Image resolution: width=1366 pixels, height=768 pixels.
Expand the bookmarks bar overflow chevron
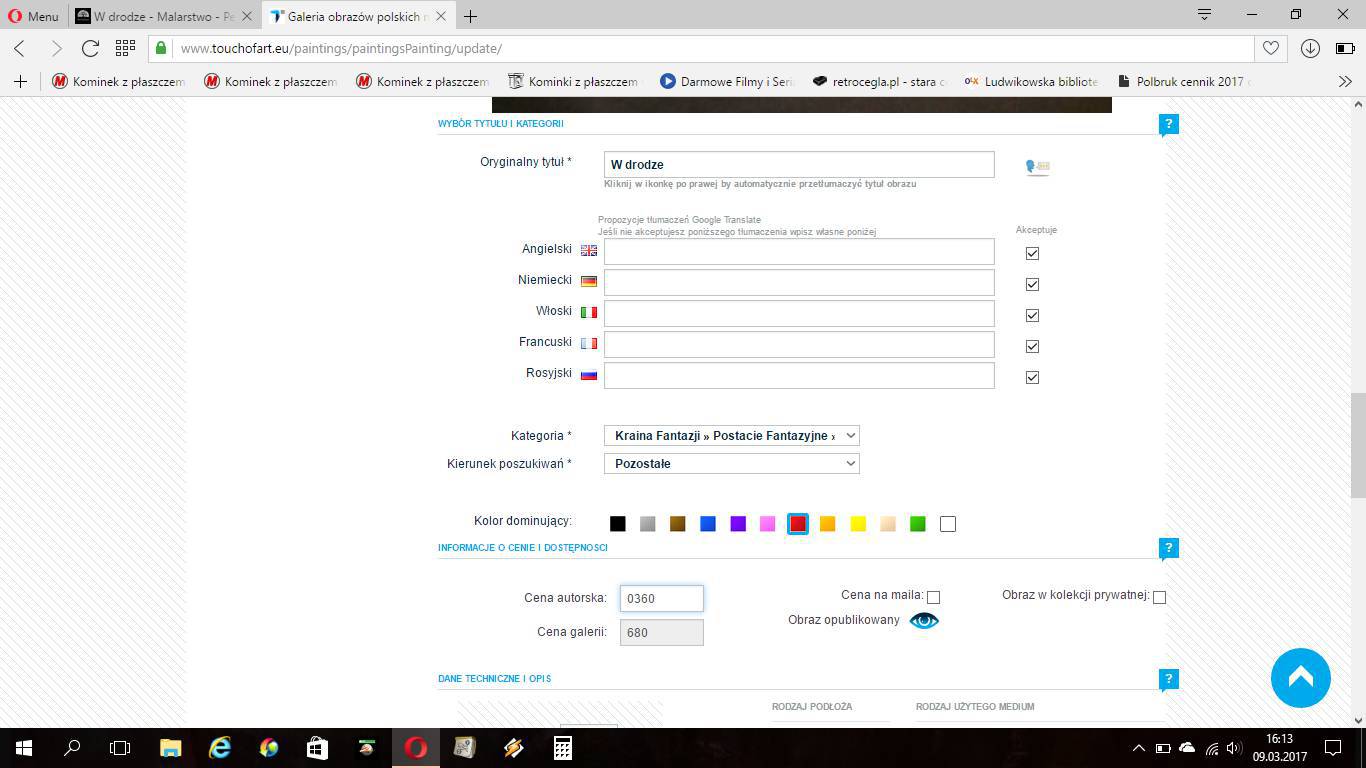tap(1345, 82)
